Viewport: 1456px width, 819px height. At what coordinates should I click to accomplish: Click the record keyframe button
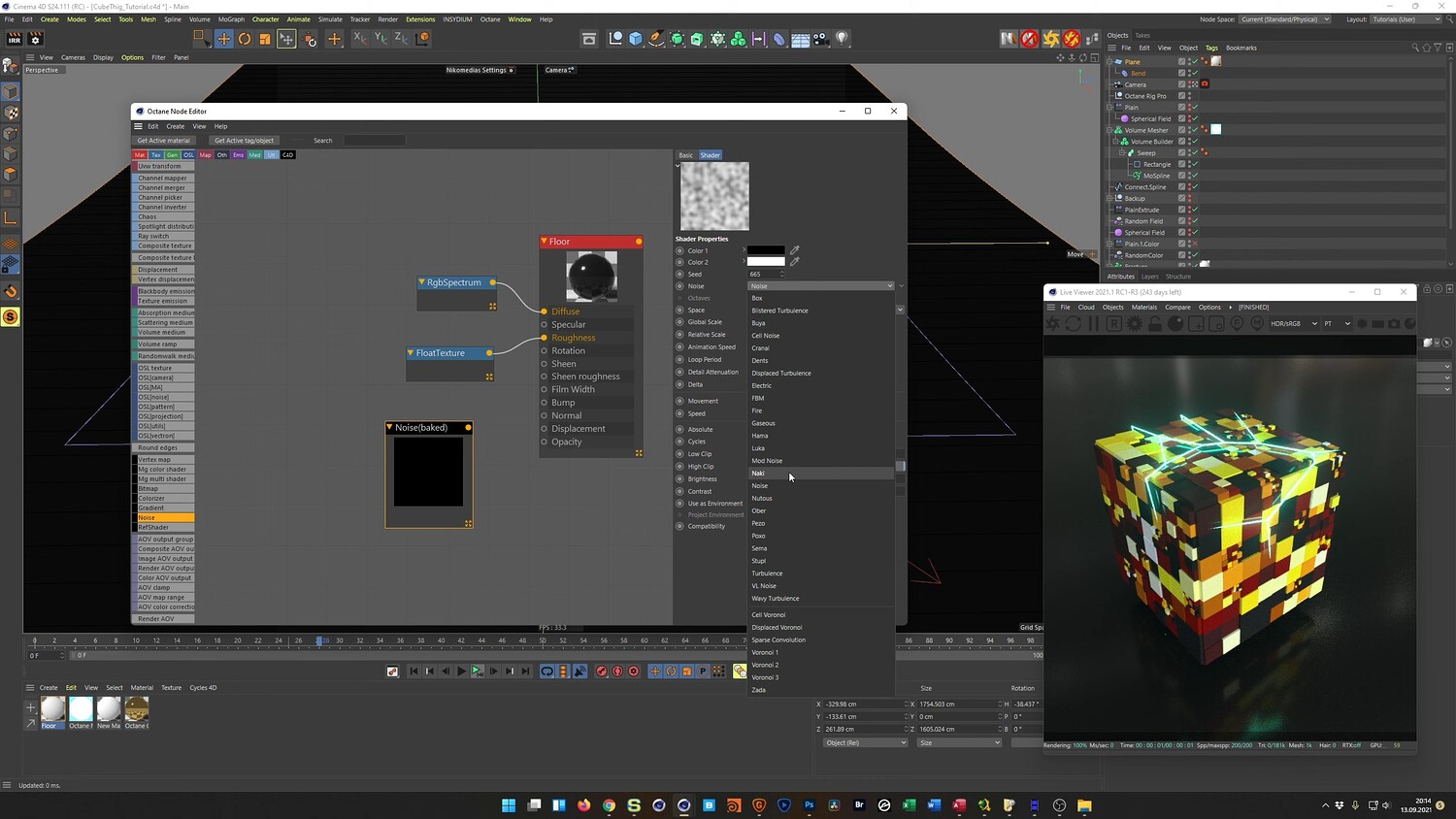[x=601, y=672]
